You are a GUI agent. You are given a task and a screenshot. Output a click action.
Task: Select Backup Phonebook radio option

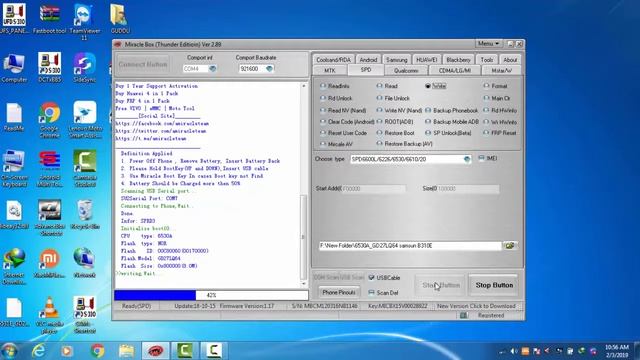451,111
